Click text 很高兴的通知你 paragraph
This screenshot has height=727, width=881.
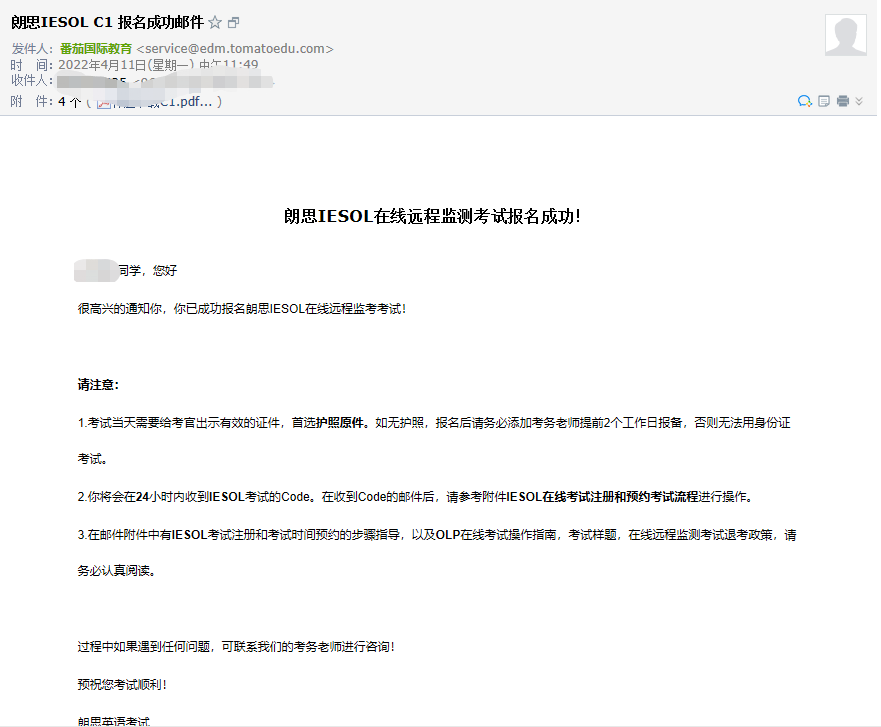point(242,309)
